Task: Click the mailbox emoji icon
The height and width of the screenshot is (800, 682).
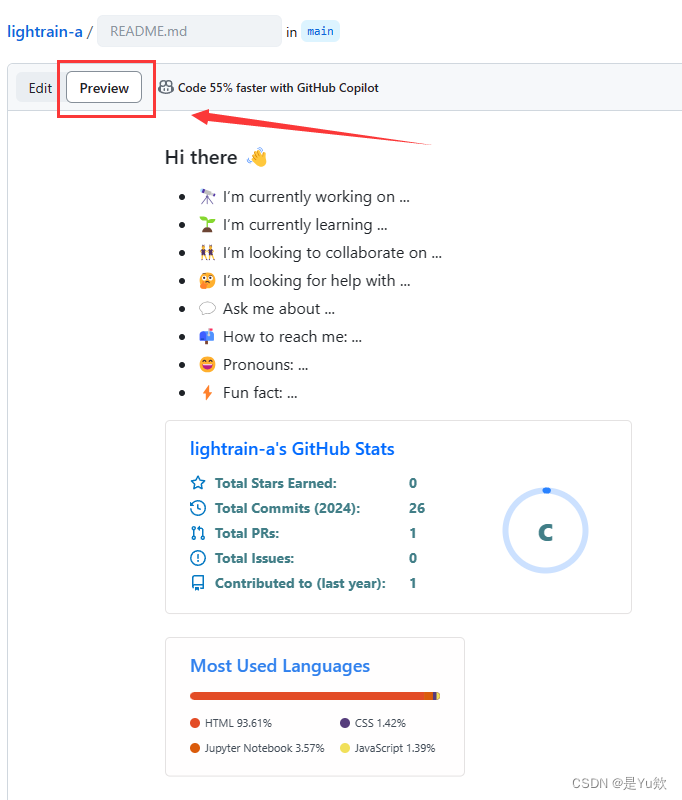Action: tap(207, 337)
